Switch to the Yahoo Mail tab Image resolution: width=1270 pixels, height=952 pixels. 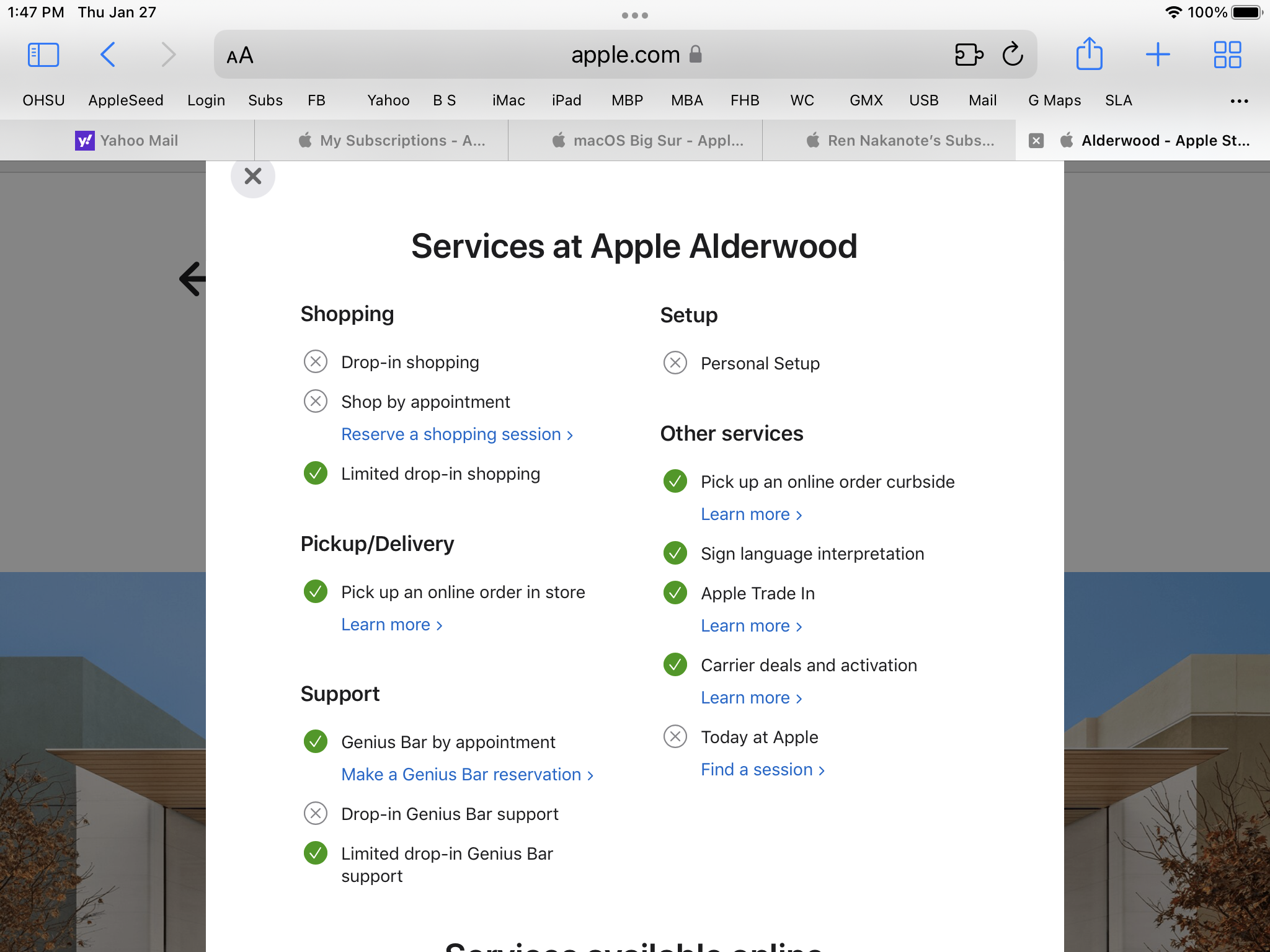[127, 141]
